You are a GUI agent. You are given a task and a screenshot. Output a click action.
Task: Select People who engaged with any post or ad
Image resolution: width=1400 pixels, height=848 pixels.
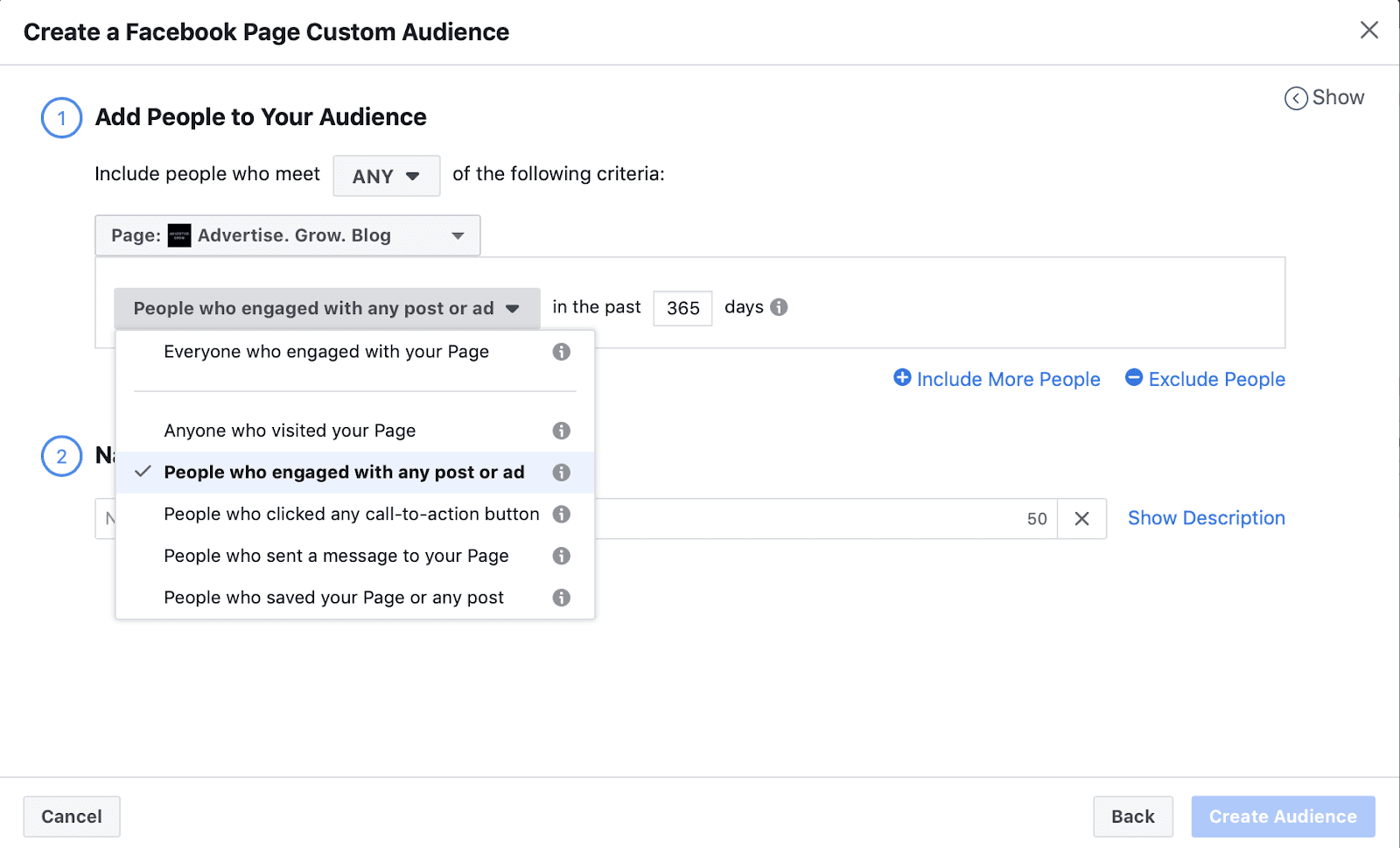(x=355, y=473)
